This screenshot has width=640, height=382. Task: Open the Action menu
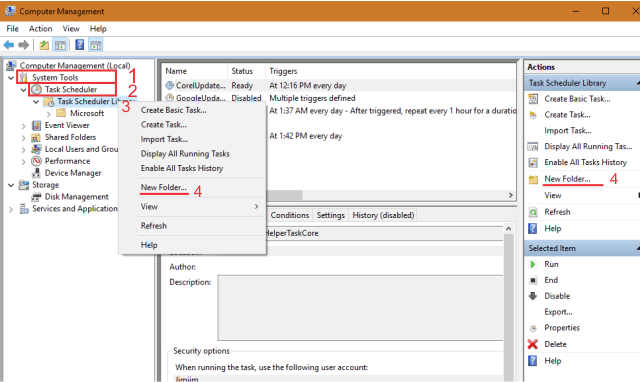tap(40, 29)
